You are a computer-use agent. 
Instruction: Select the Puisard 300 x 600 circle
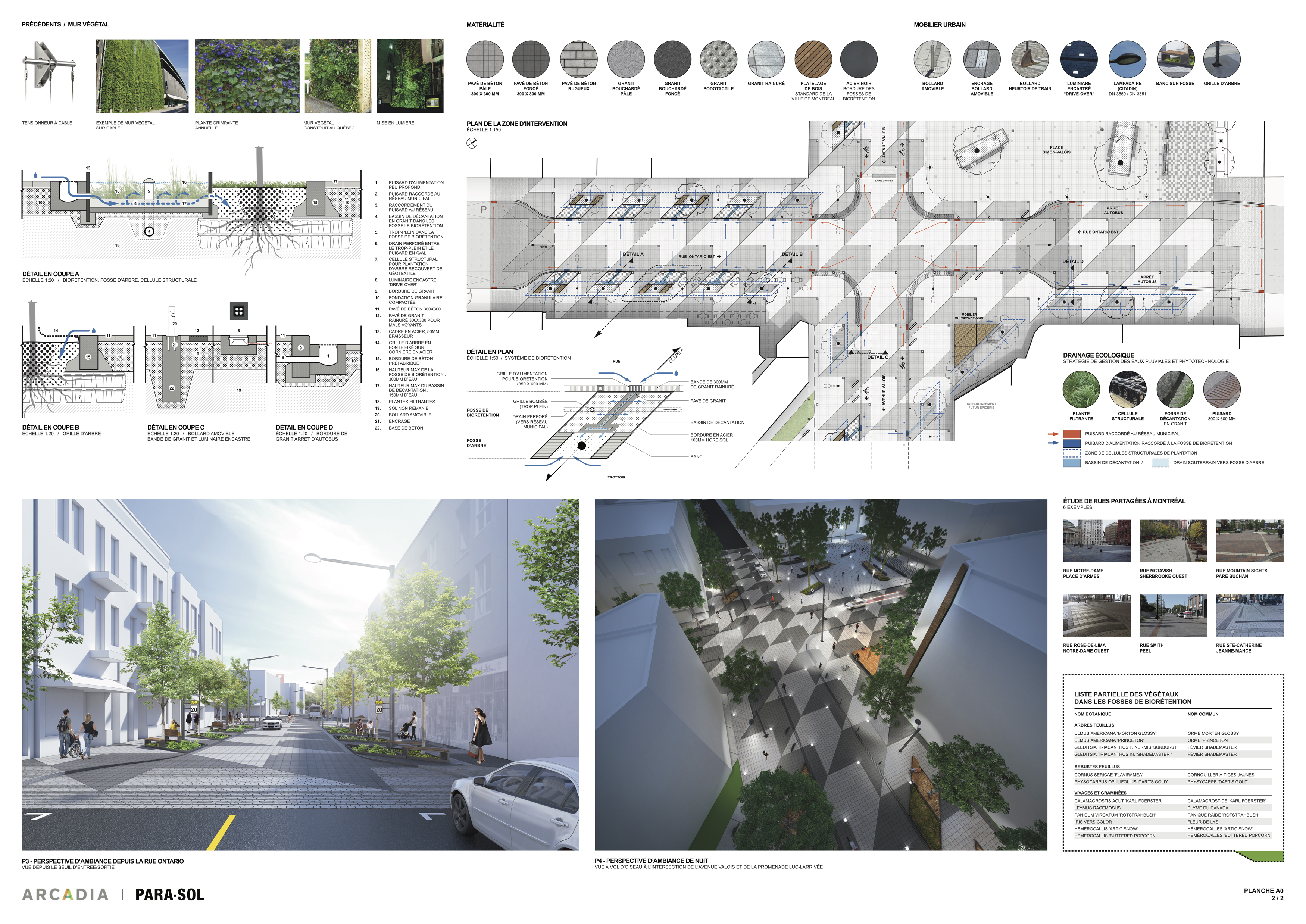(x=1222, y=389)
